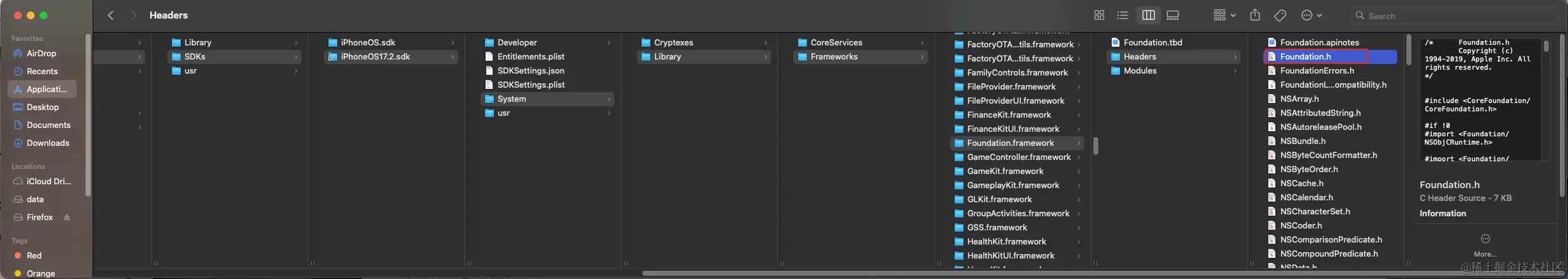This screenshot has width=1568, height=279.
Task: Select the NSArray.h file
Action: 1299,99
